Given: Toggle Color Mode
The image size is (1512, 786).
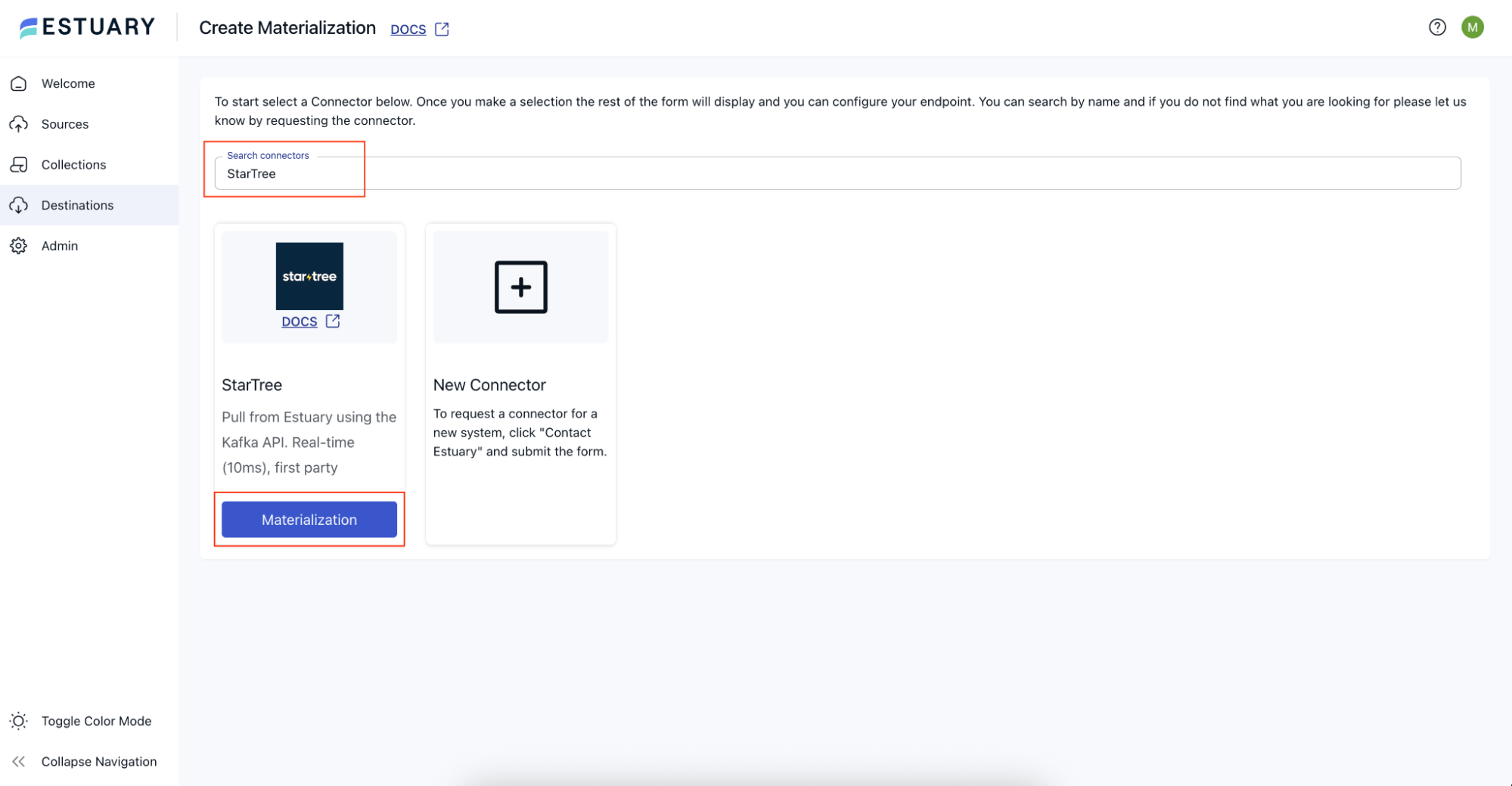Looking at the screenshot, I should [89, 721].
